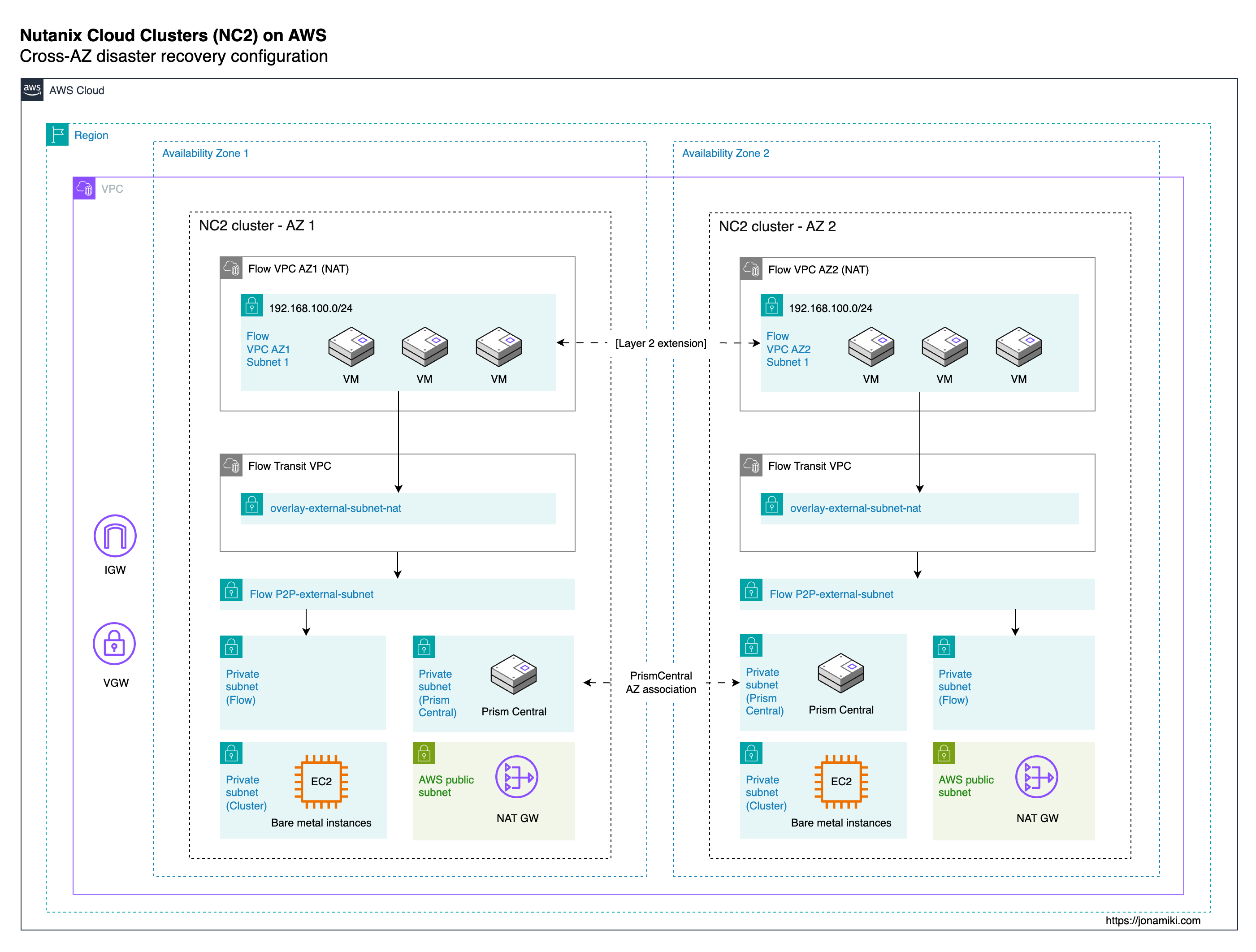The height and width of the screenshot is (952, 1256).
Task: Click the NAT GW icon in AZ 2
Action: coord(1037,777)
